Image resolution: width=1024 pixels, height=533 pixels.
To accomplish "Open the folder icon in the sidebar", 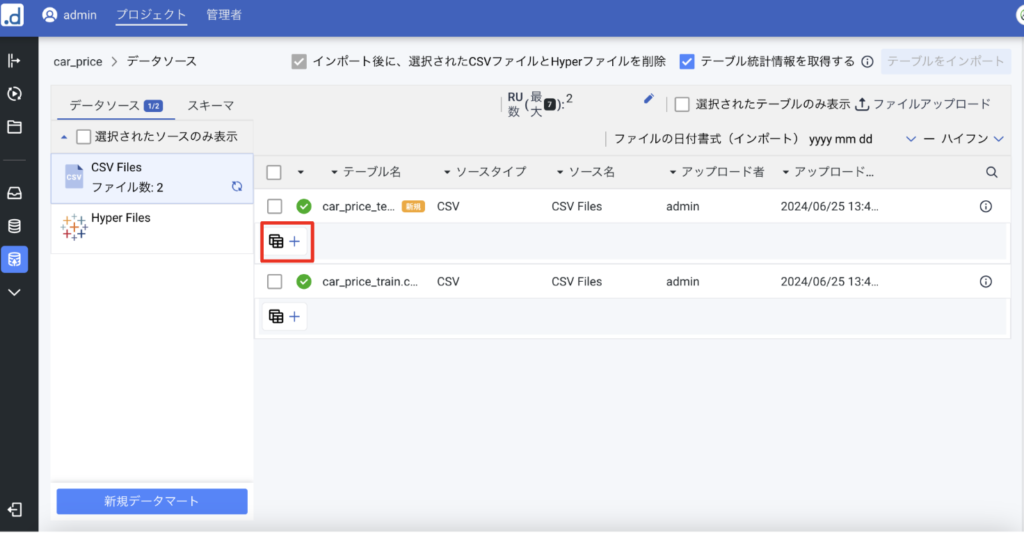I will 14,127.
